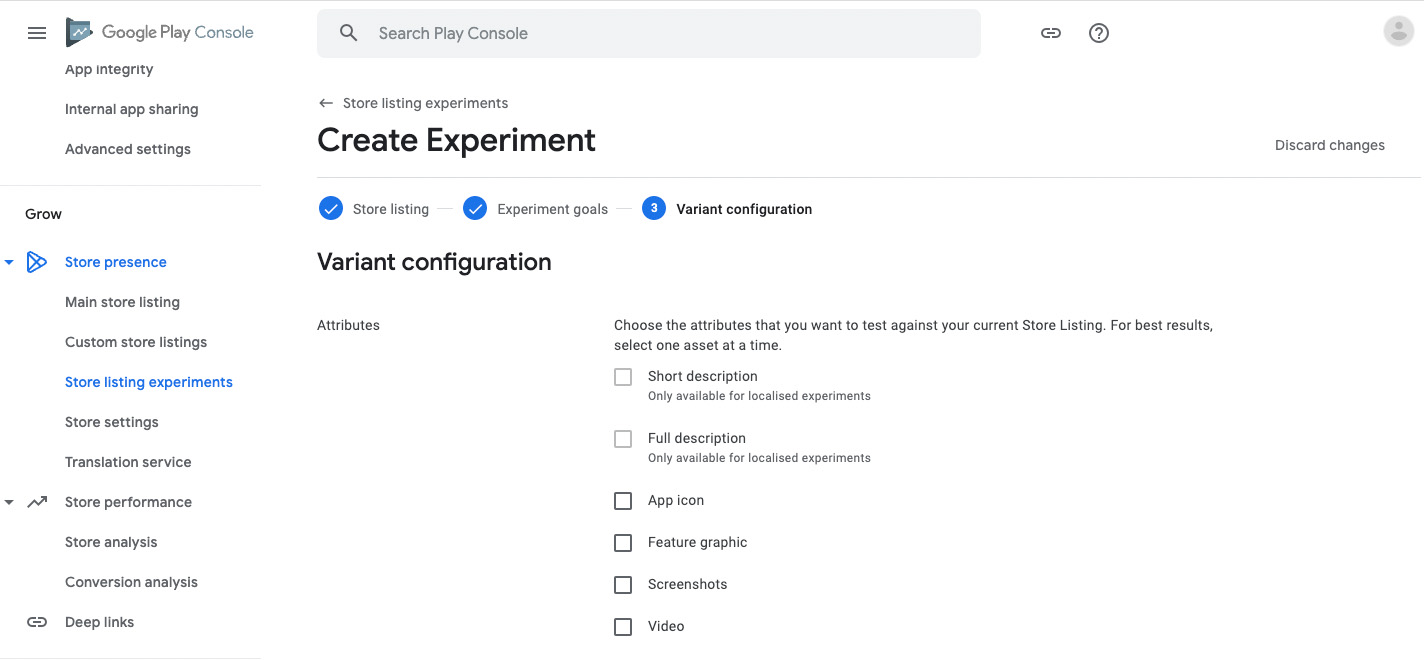This screenshot has width=1424, height=660.
Task: Enable the App icon checkbox
Action: (x=623, y=501)
